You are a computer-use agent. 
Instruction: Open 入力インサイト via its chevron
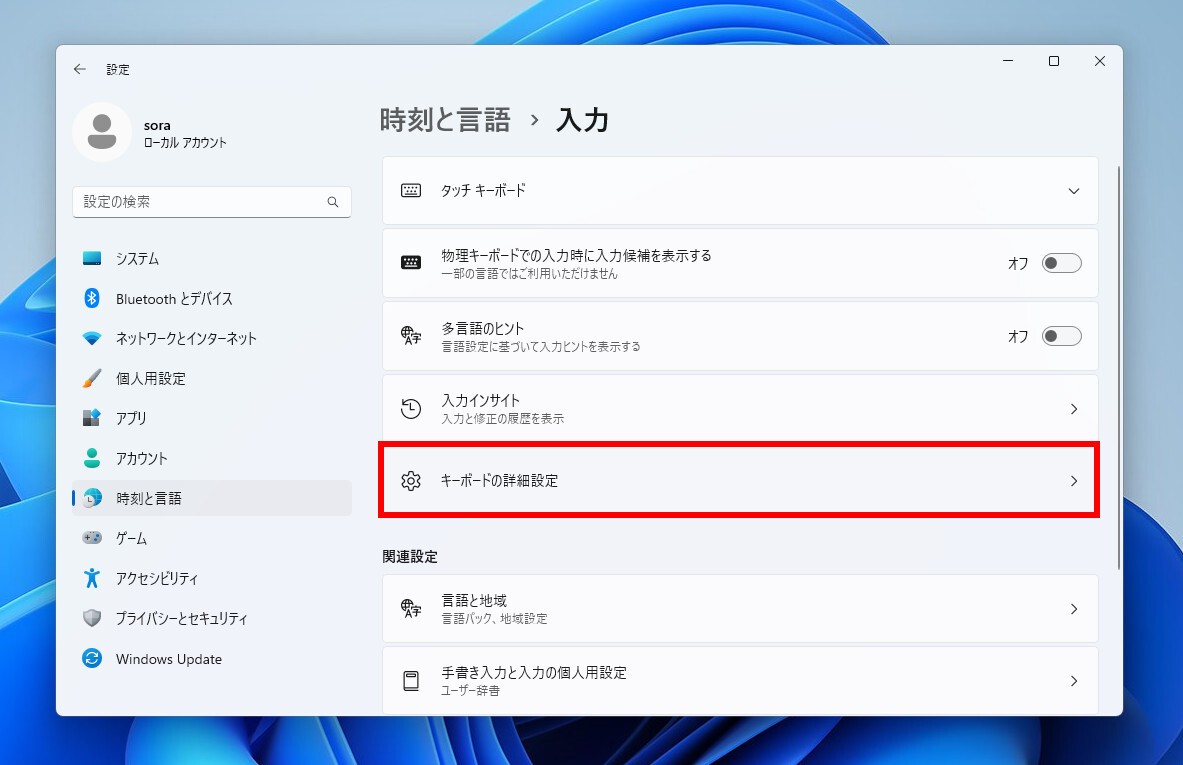pyautogui.click(x=1074, y=408)
